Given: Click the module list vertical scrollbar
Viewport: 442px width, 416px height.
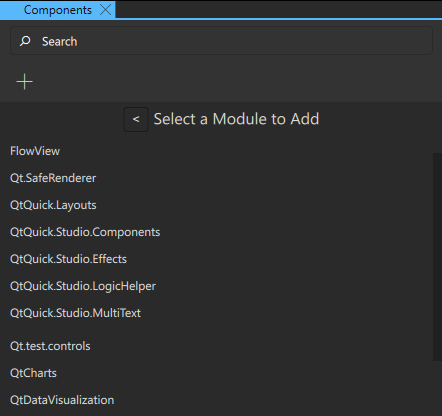Looking at the screenshot, I should coord(437,257).
